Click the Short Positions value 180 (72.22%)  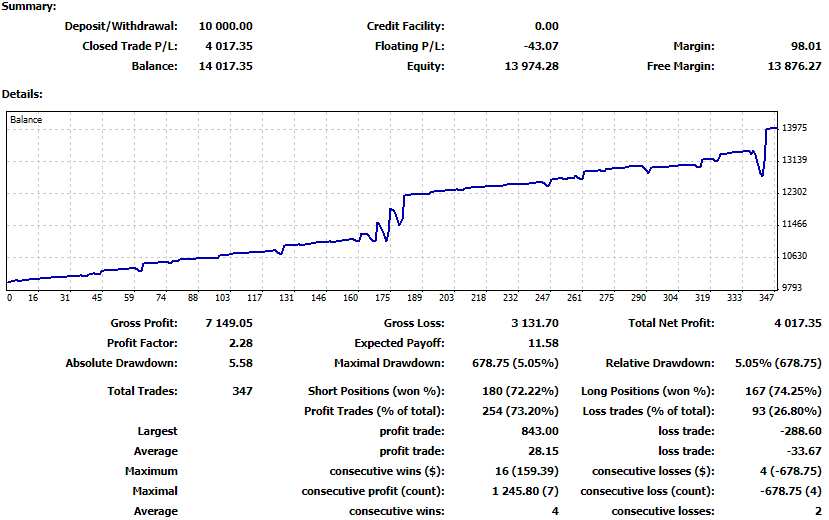click(x=520, y=391)
